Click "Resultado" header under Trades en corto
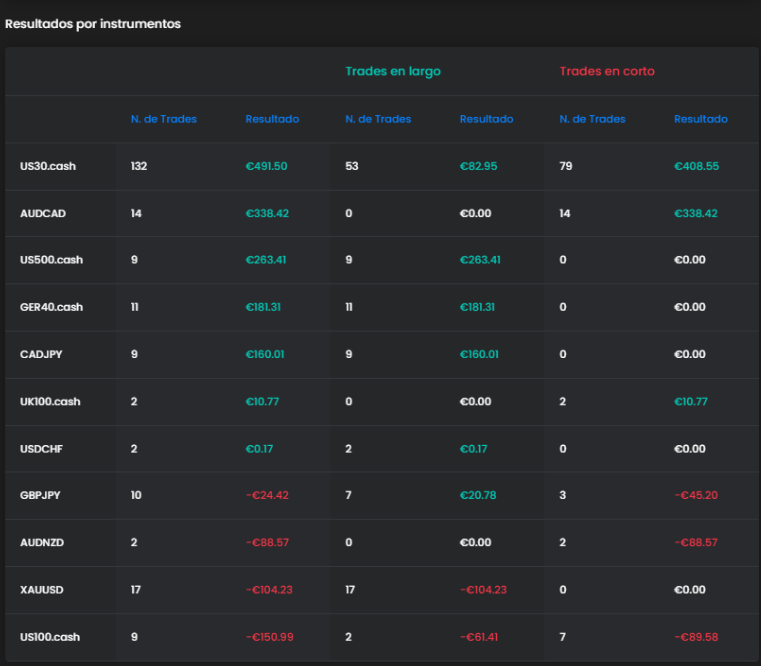This screenshot has height=666, width=761. pos(700,119)
